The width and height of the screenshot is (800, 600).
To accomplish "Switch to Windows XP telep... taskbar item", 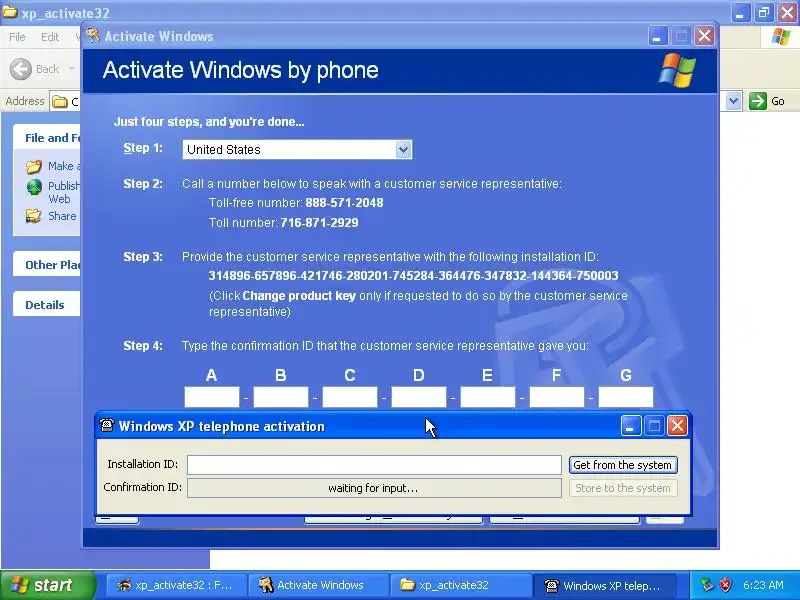I will click(604, 585).
